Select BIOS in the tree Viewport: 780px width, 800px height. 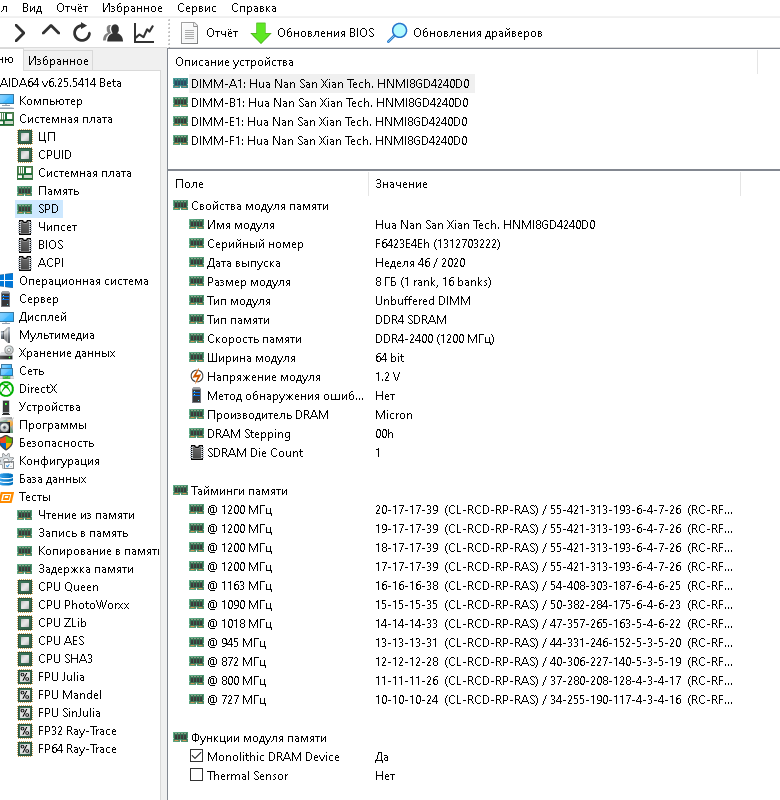(x=51, y=245)
